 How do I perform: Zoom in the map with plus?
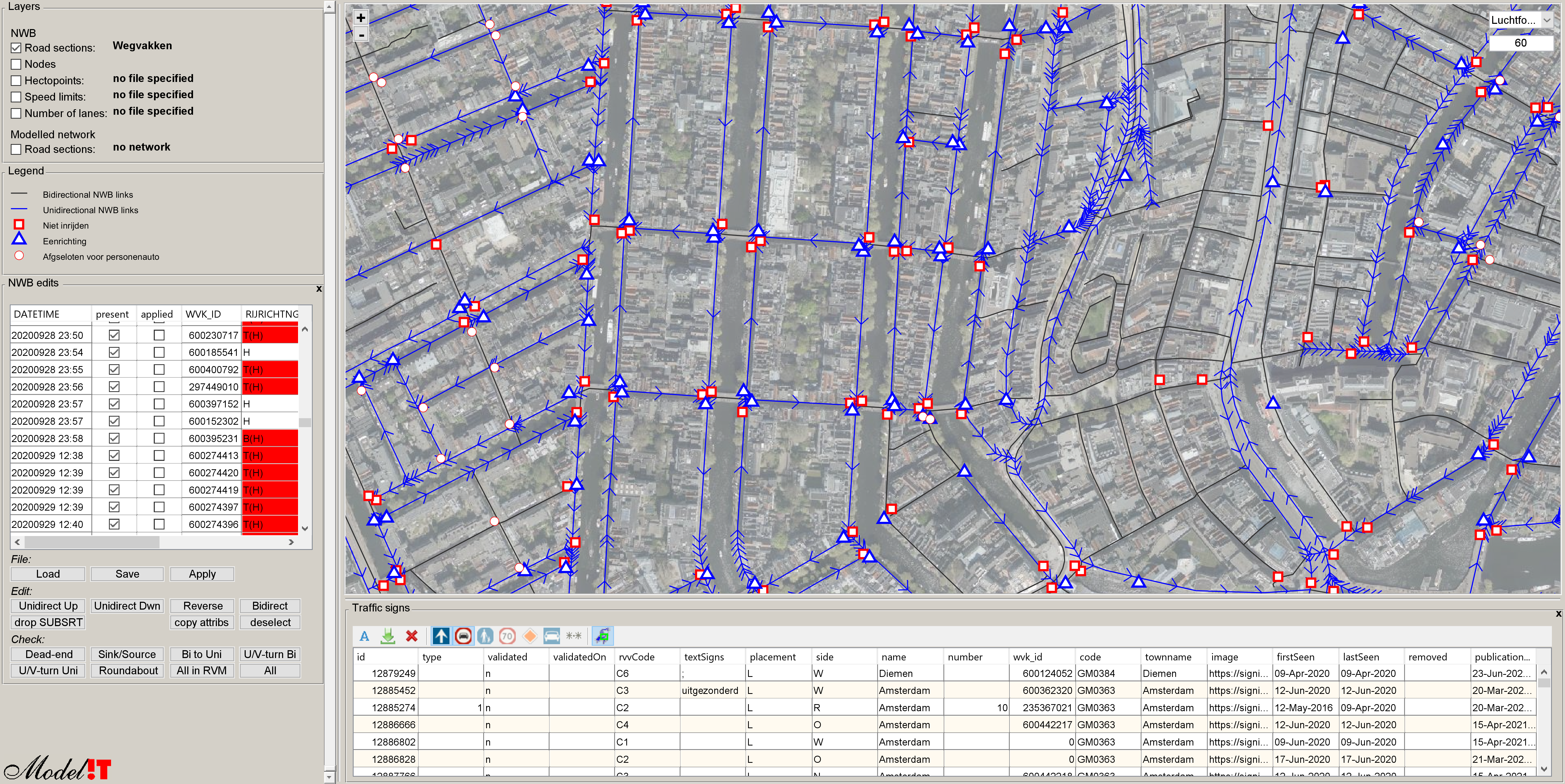[361, 18]
